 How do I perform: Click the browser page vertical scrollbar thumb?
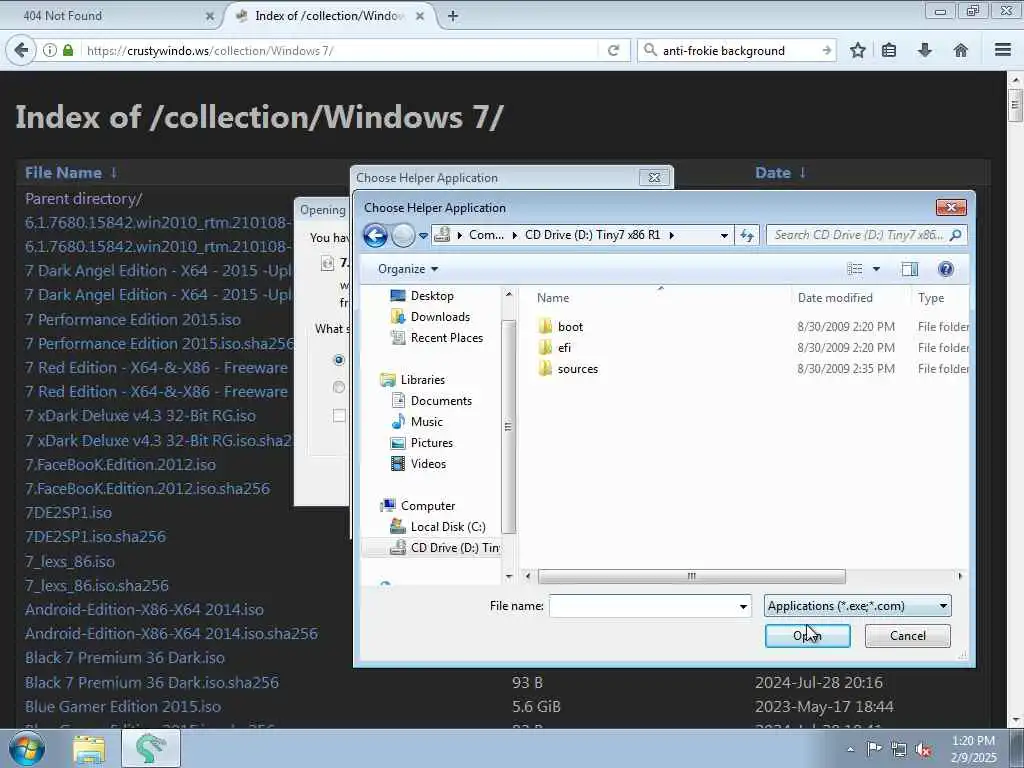click(1015, 104)
